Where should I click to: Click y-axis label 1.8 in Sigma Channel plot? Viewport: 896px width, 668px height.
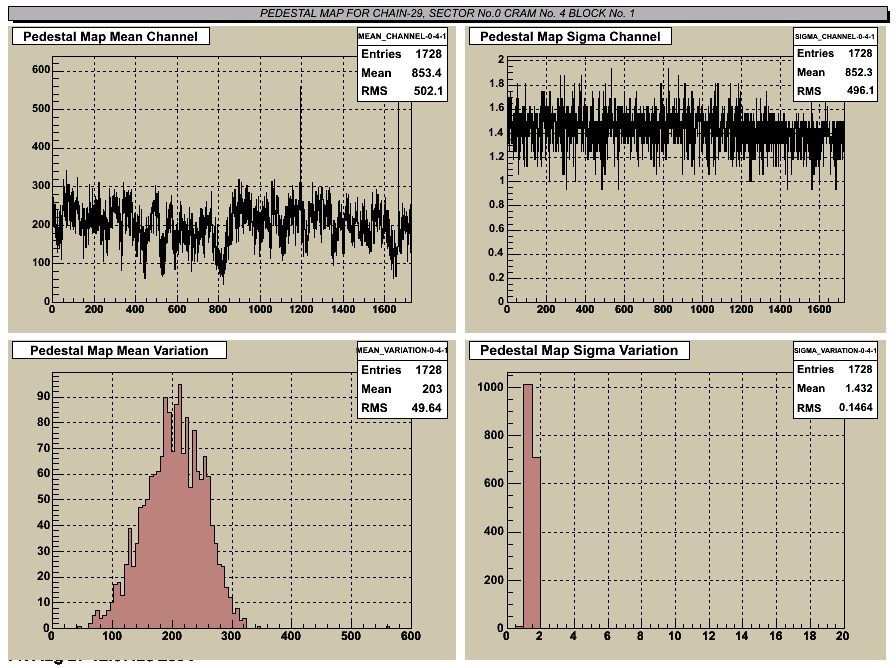(x=497, y=83)
